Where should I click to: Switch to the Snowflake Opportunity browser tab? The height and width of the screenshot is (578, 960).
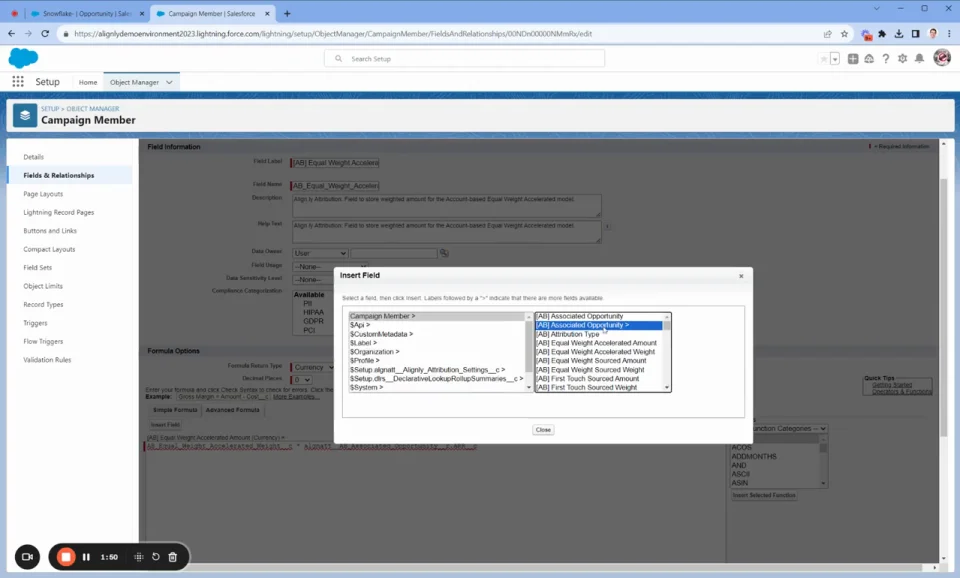point(86,13)
